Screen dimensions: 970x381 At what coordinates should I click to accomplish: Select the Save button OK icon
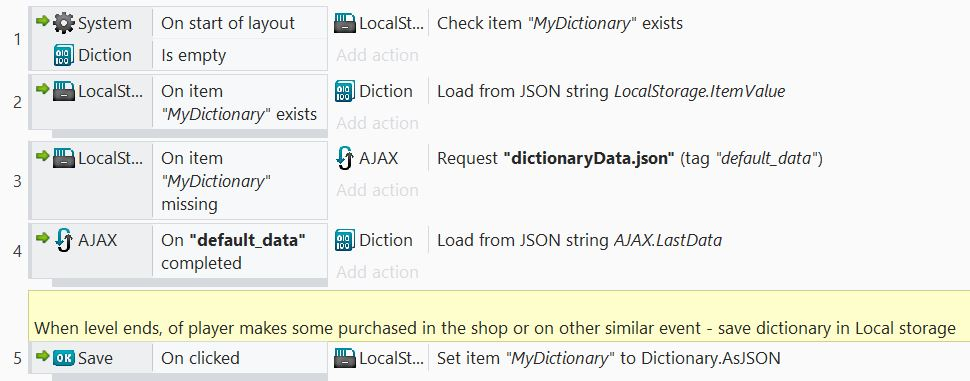[64, 357]
